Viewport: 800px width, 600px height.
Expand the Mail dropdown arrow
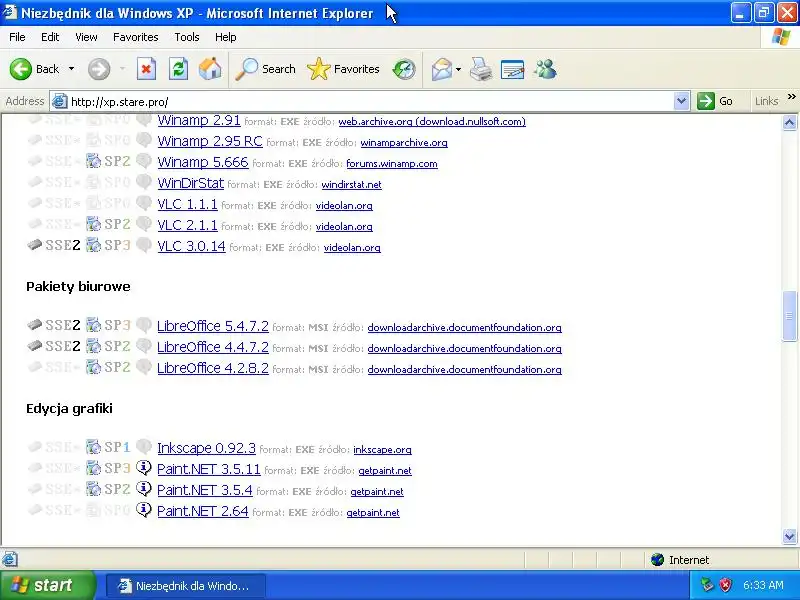tap(458, 69)
